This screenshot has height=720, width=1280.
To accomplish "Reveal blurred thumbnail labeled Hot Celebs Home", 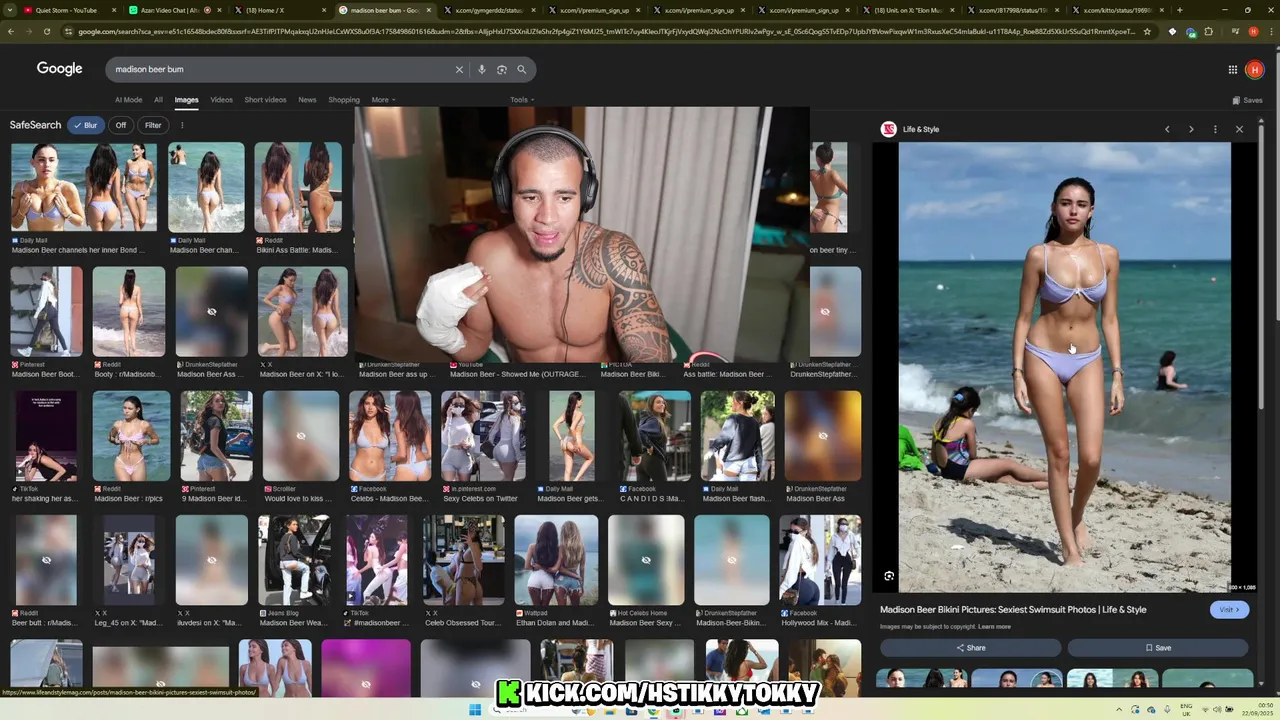I will (x=646, y=560).
